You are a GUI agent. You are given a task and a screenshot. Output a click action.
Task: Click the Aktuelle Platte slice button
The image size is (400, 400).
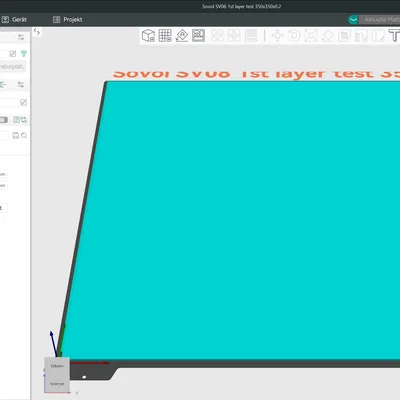coord(380,20)
